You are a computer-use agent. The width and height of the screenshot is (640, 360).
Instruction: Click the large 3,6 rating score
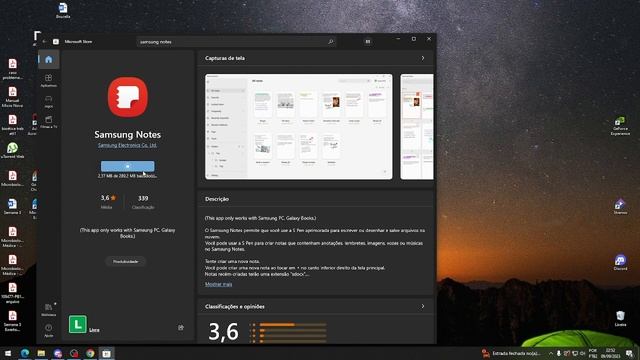223,331
